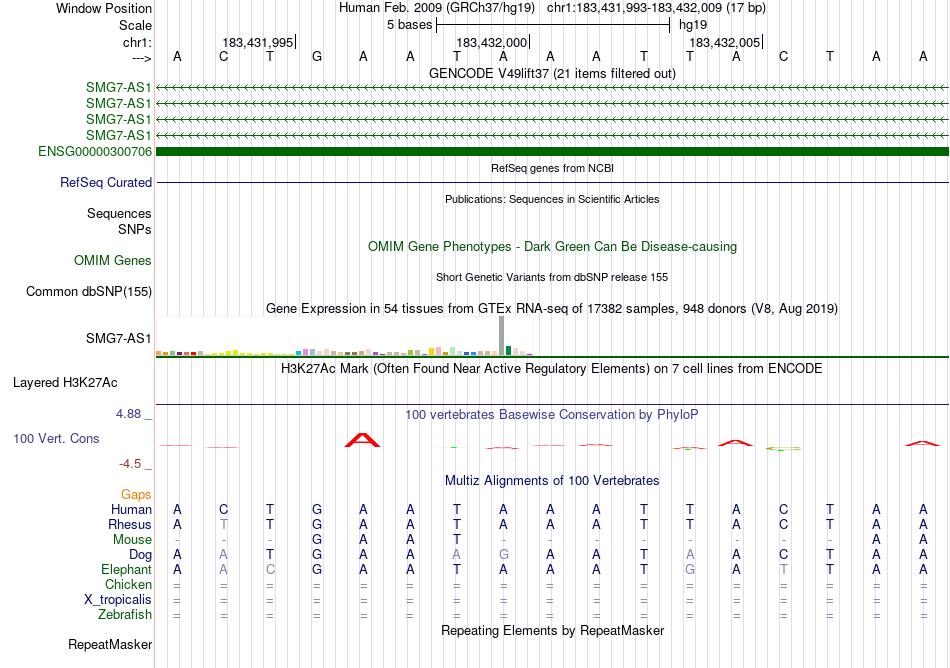Click the RepeatMasker track label

coord(110,644)
